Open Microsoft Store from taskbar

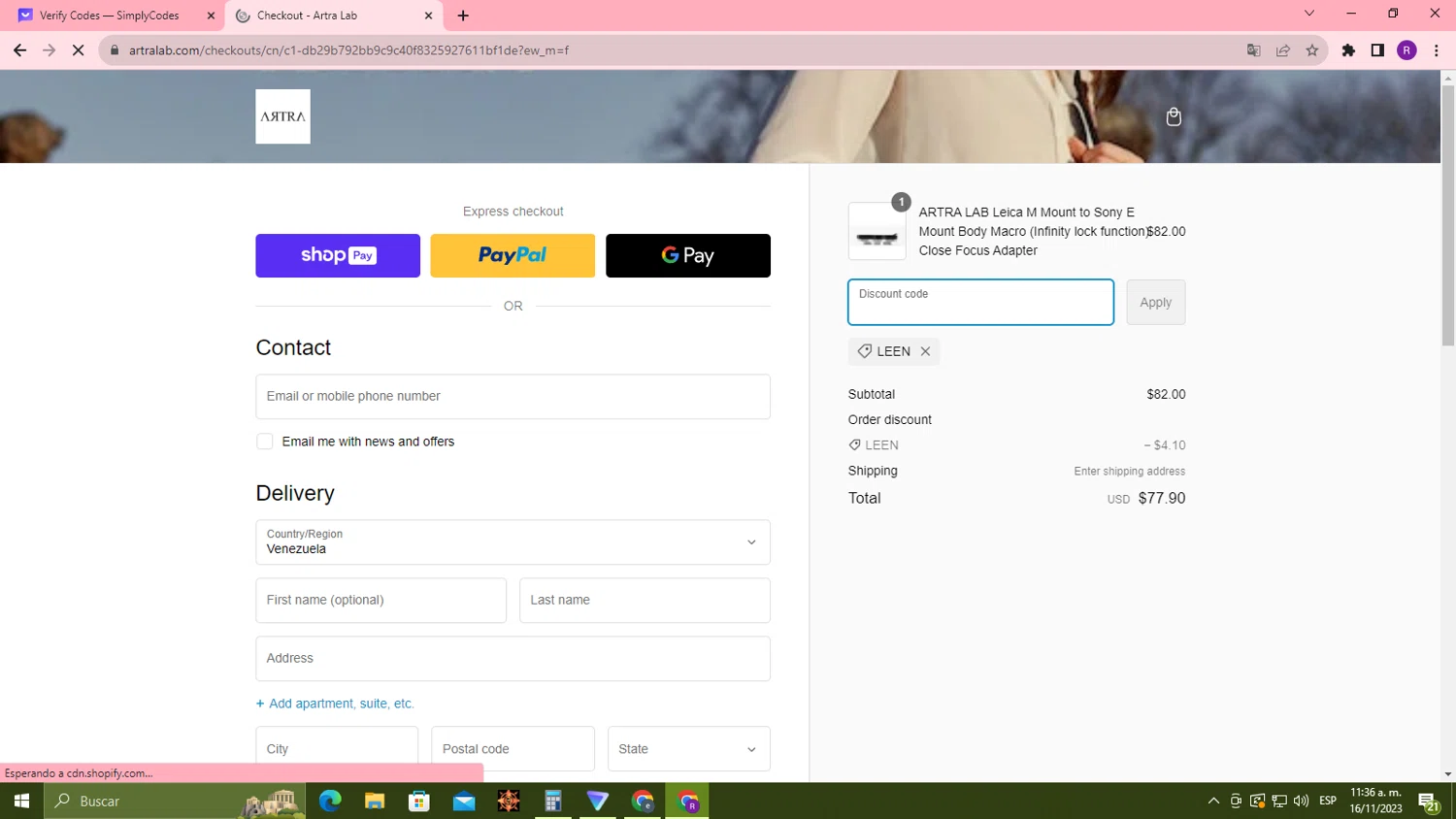(419, 801)
